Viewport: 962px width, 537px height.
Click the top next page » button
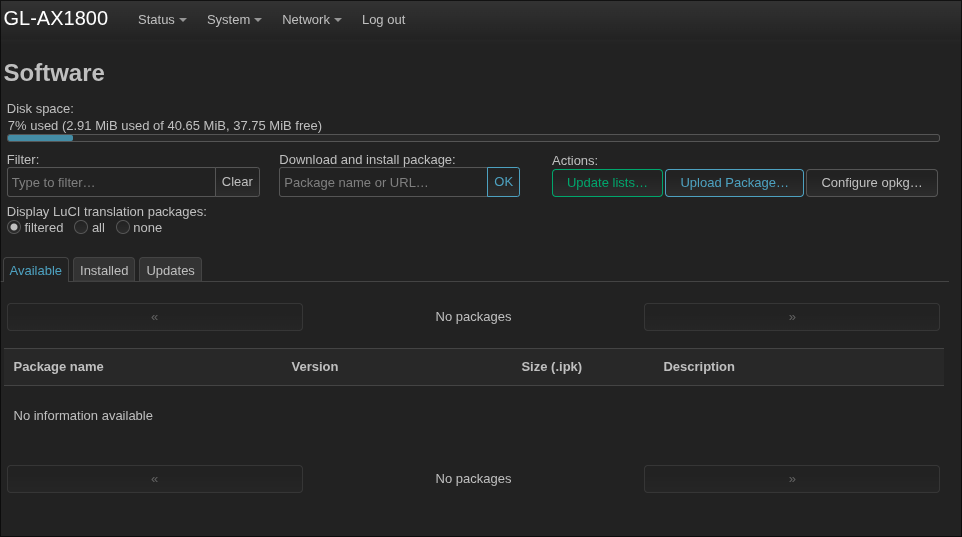(791, 317)
